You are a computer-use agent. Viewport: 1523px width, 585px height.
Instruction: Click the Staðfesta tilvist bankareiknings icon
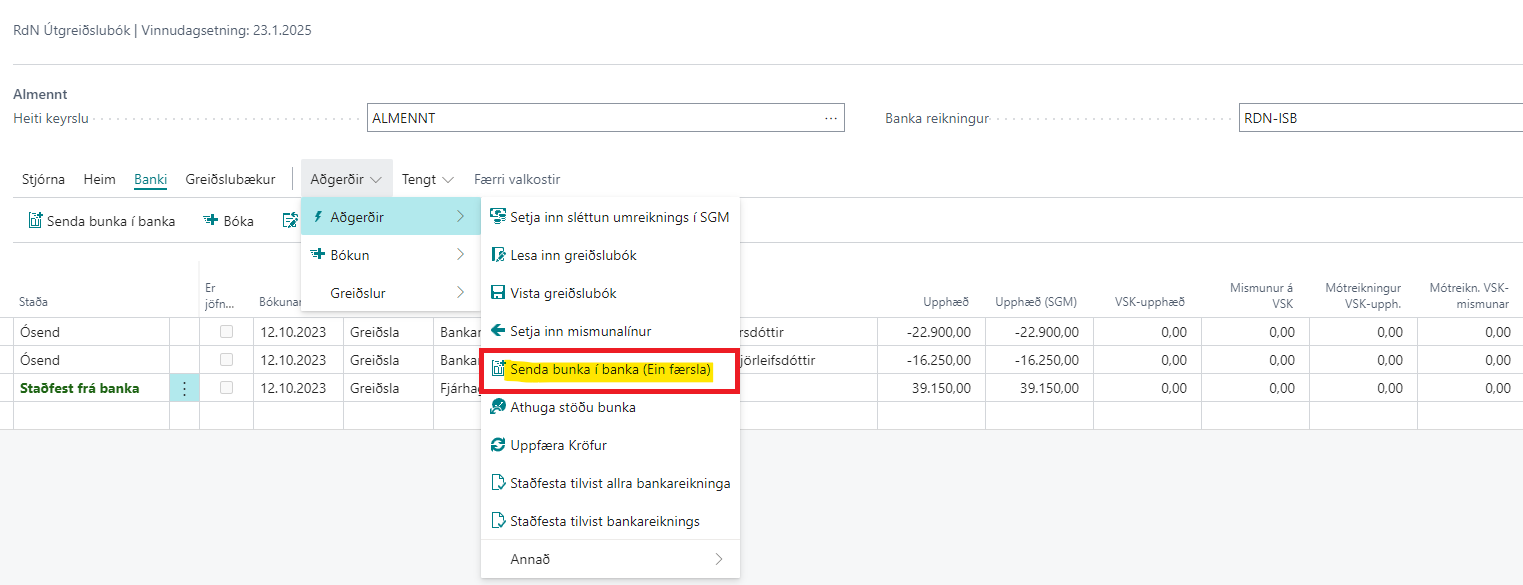pos(498,521)
